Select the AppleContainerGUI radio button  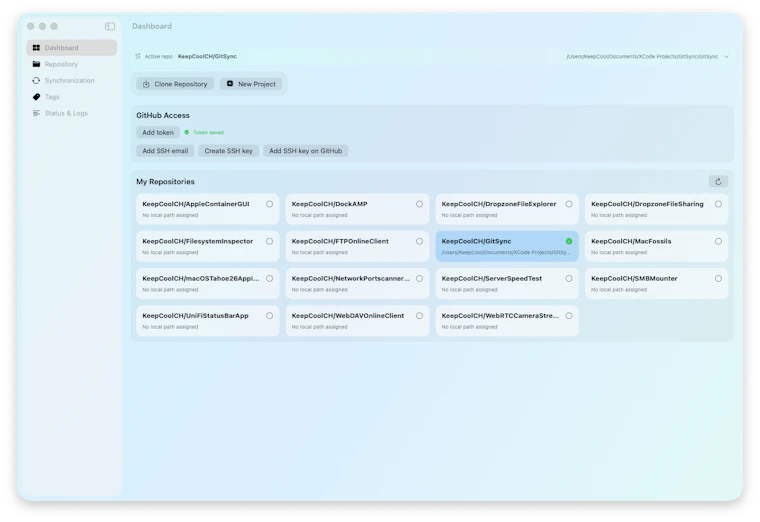point(269,204)
